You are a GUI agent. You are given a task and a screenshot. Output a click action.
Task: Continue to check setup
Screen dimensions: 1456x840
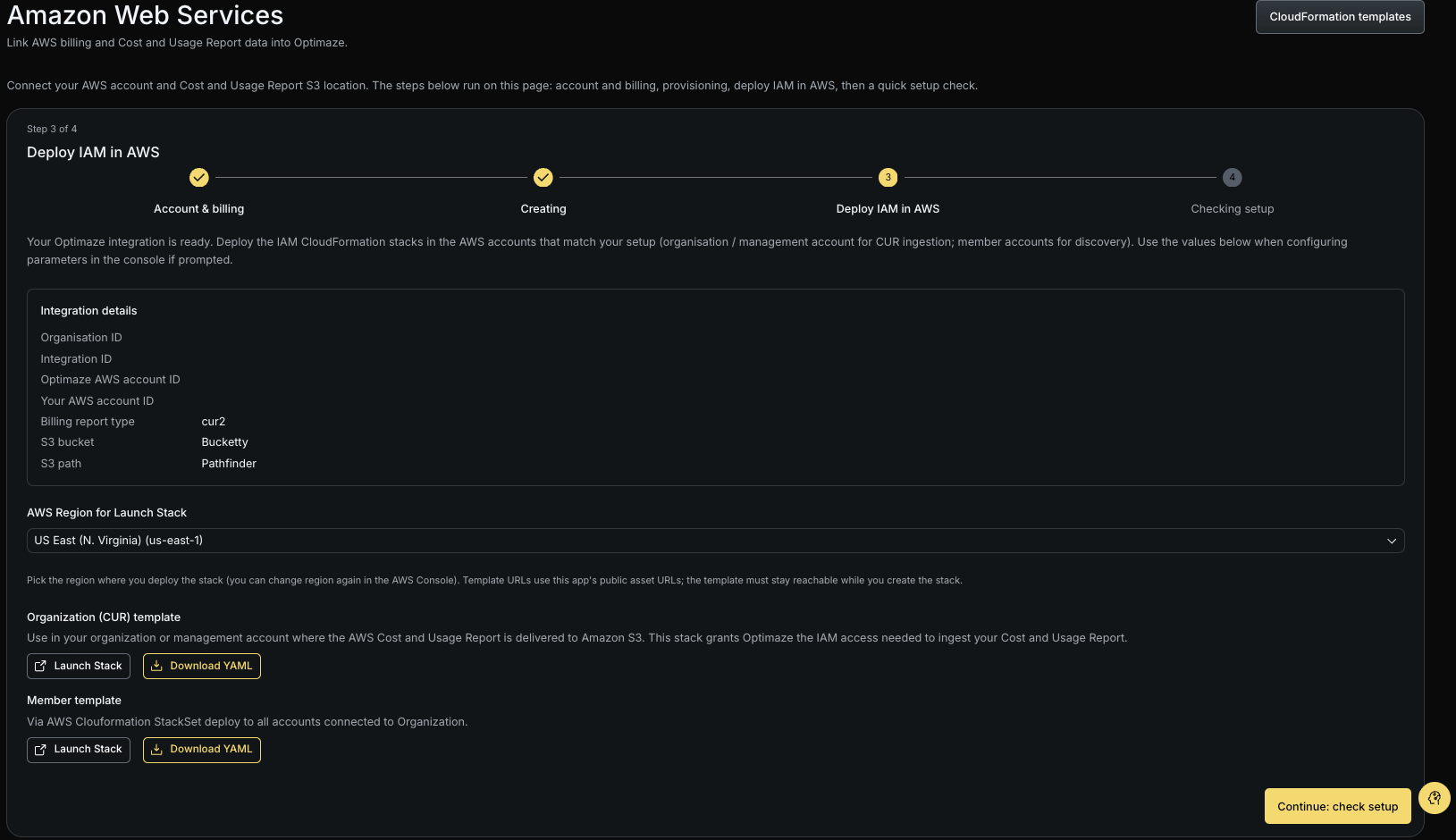pyautogui.click(x=1337, y=806)
